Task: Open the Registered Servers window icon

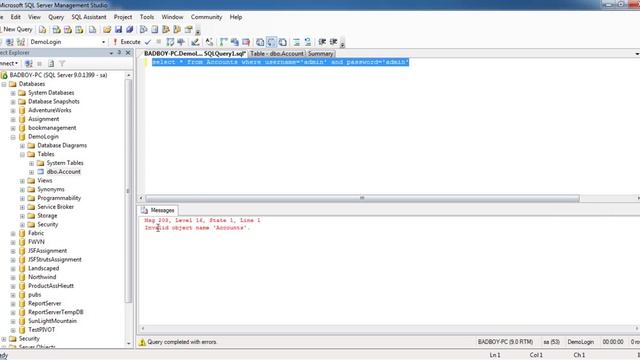Action: click(x=143, y=30)
